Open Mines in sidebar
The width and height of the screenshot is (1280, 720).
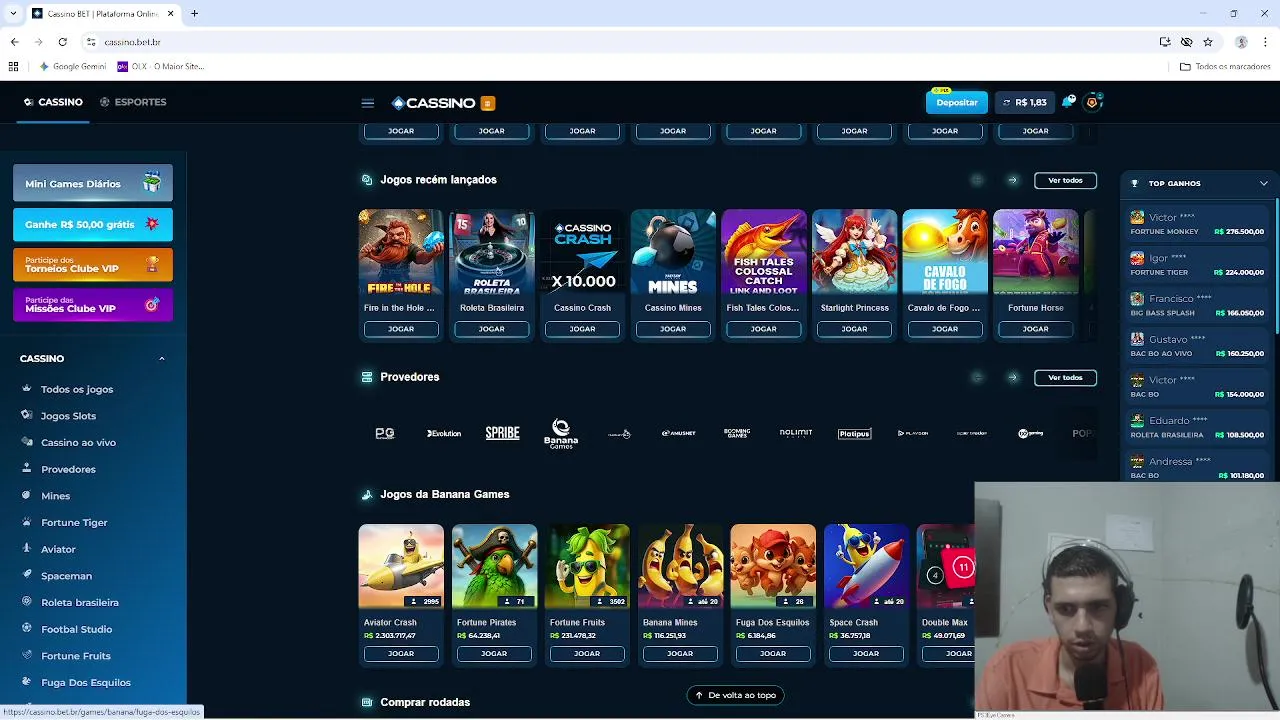point(55,496)
